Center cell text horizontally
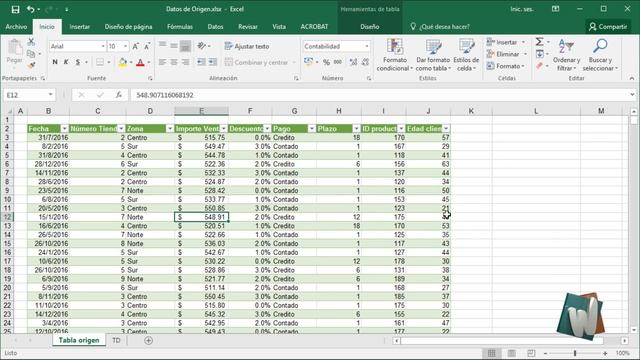The image size is (640, 360). 174,62
